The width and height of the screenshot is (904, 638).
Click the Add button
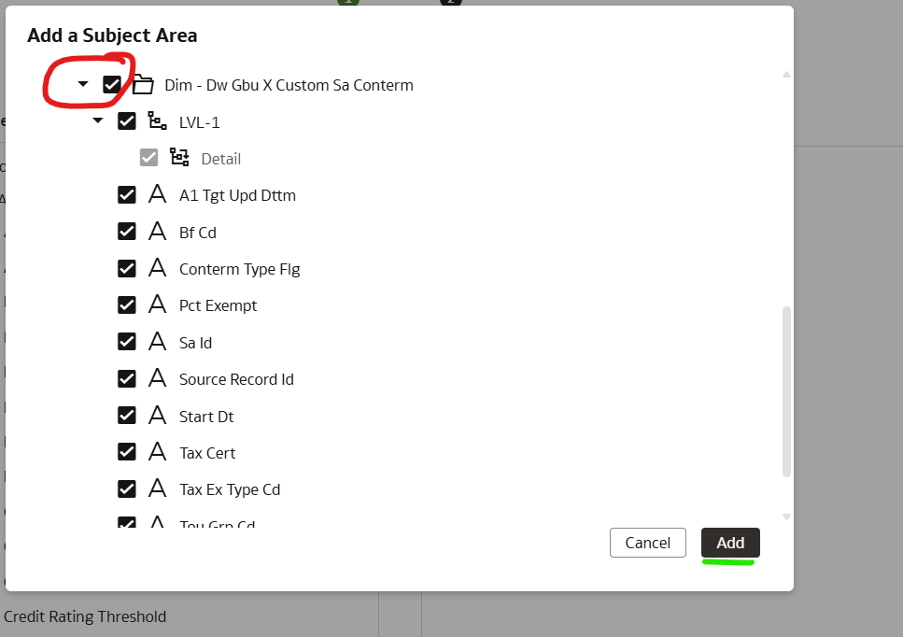coord(730,543)
